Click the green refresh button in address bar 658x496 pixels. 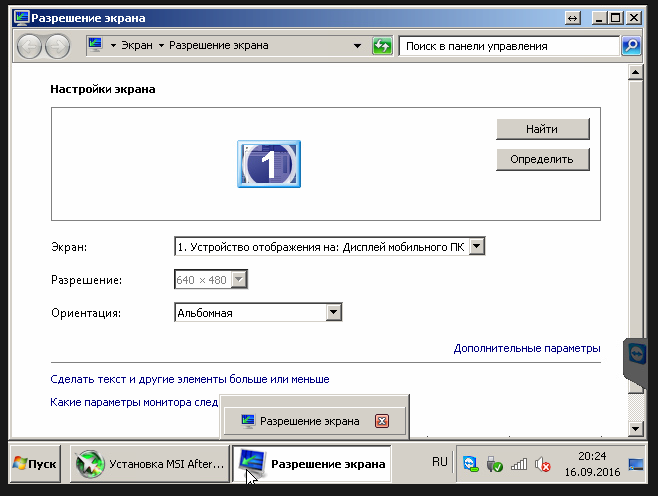382,46
